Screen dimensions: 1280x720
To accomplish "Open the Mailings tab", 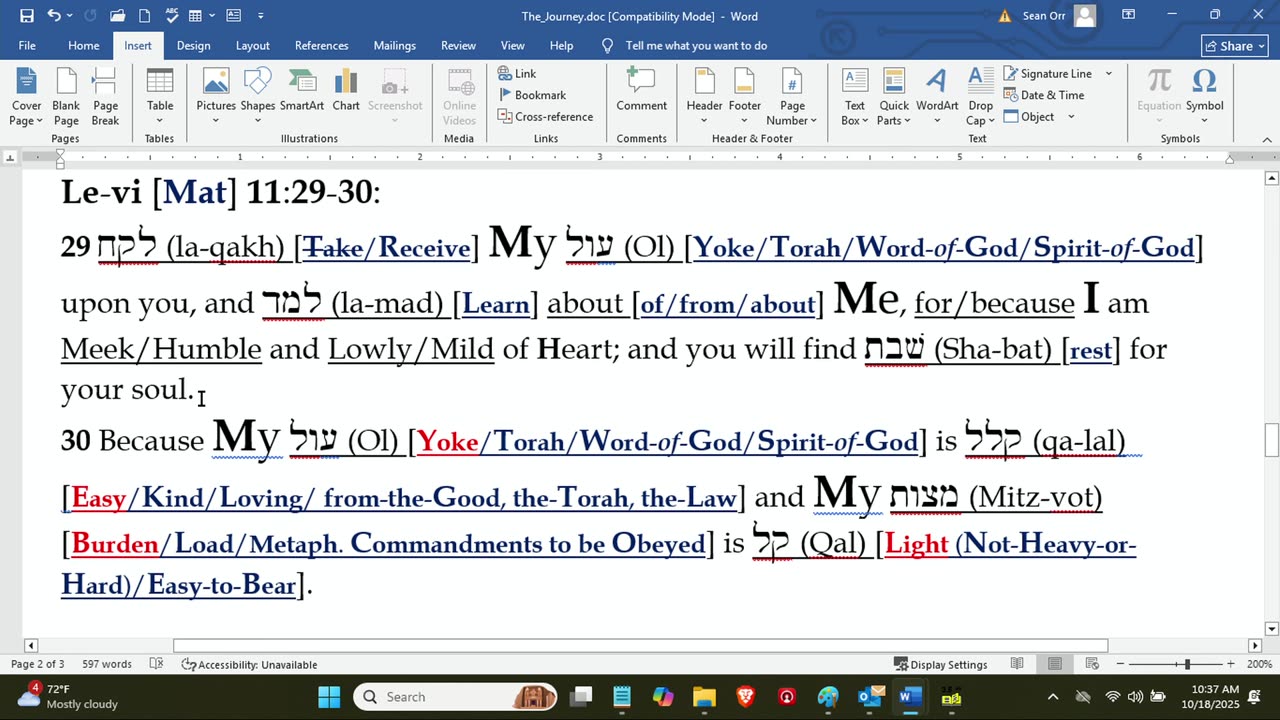I will 394,46.
